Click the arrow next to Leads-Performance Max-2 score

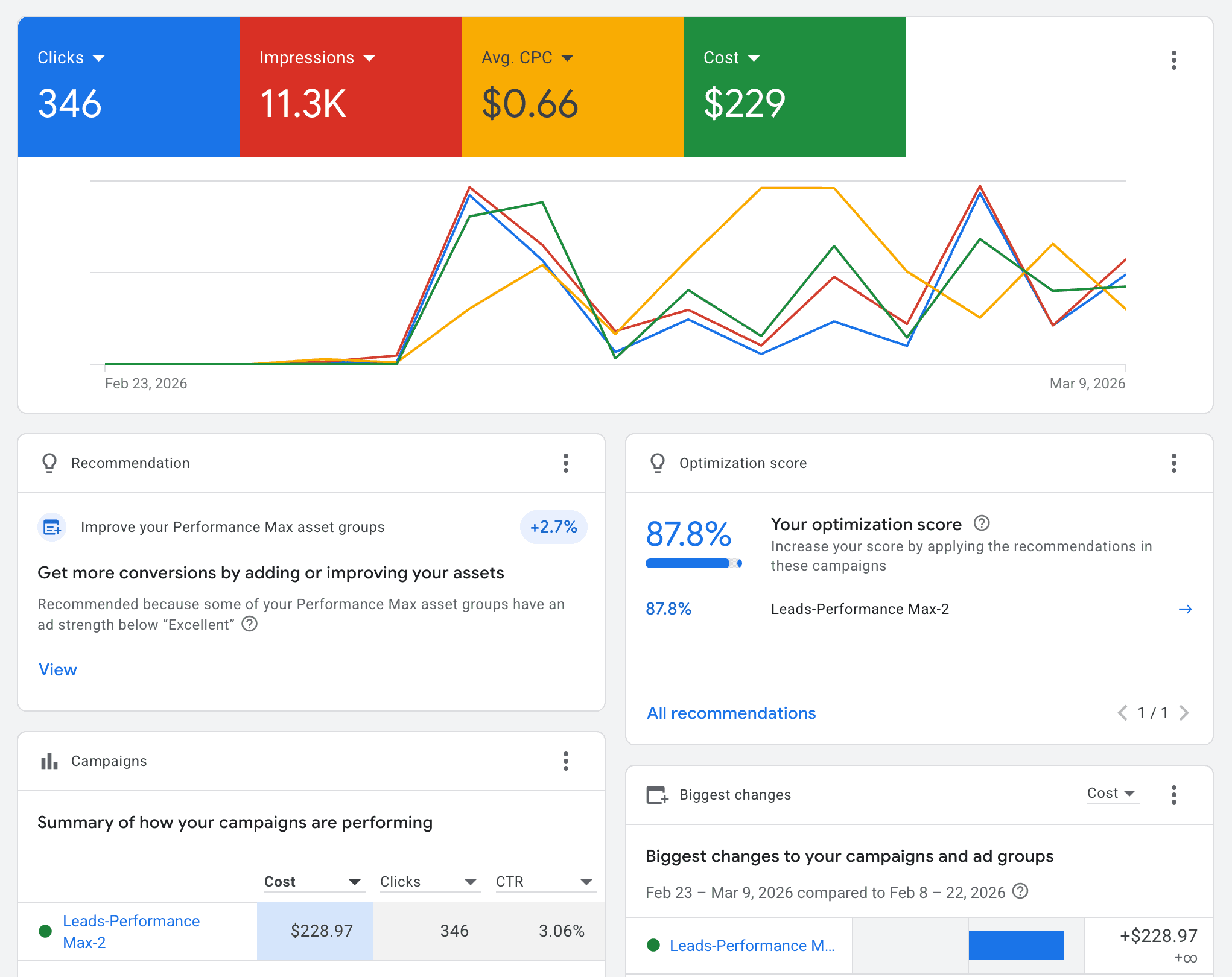(x=1185, y=609)
